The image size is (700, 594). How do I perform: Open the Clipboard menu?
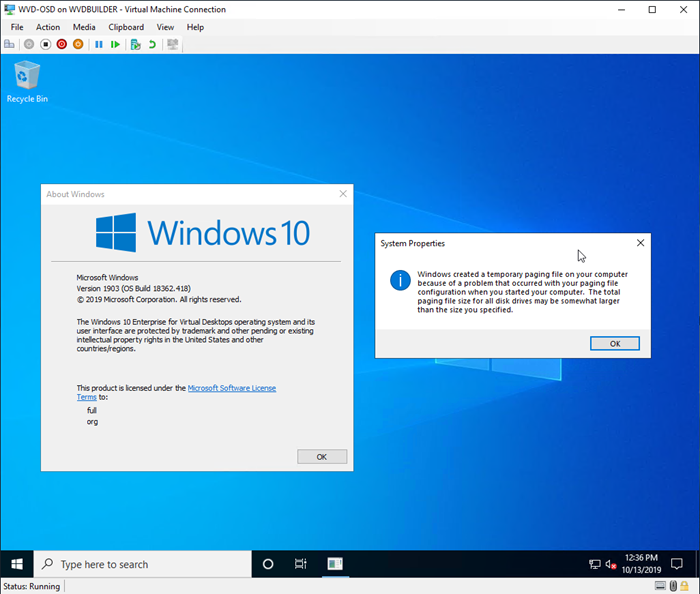(126, 27)
